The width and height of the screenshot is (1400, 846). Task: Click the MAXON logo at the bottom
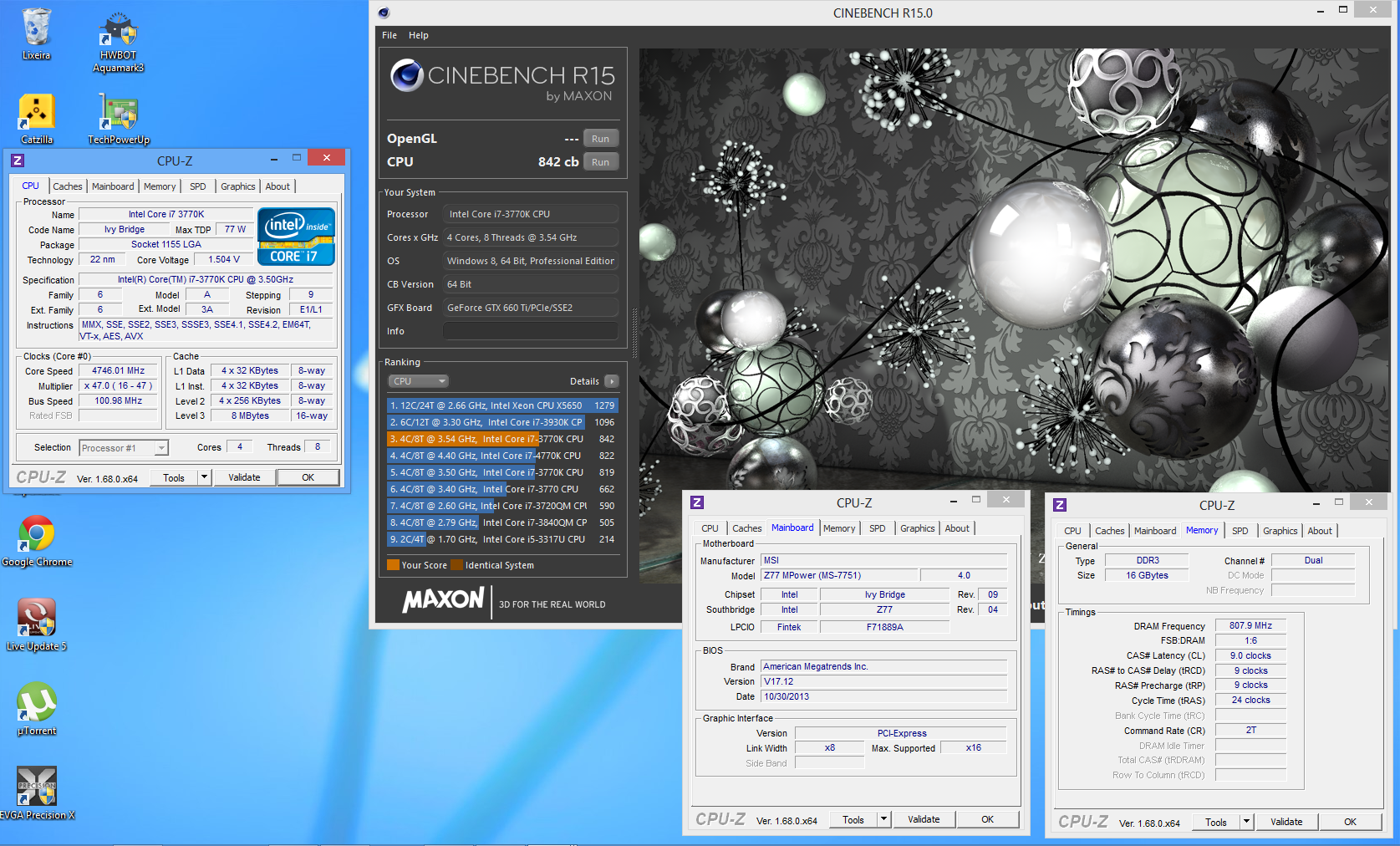pyautogui.click(x=443, y=599)
